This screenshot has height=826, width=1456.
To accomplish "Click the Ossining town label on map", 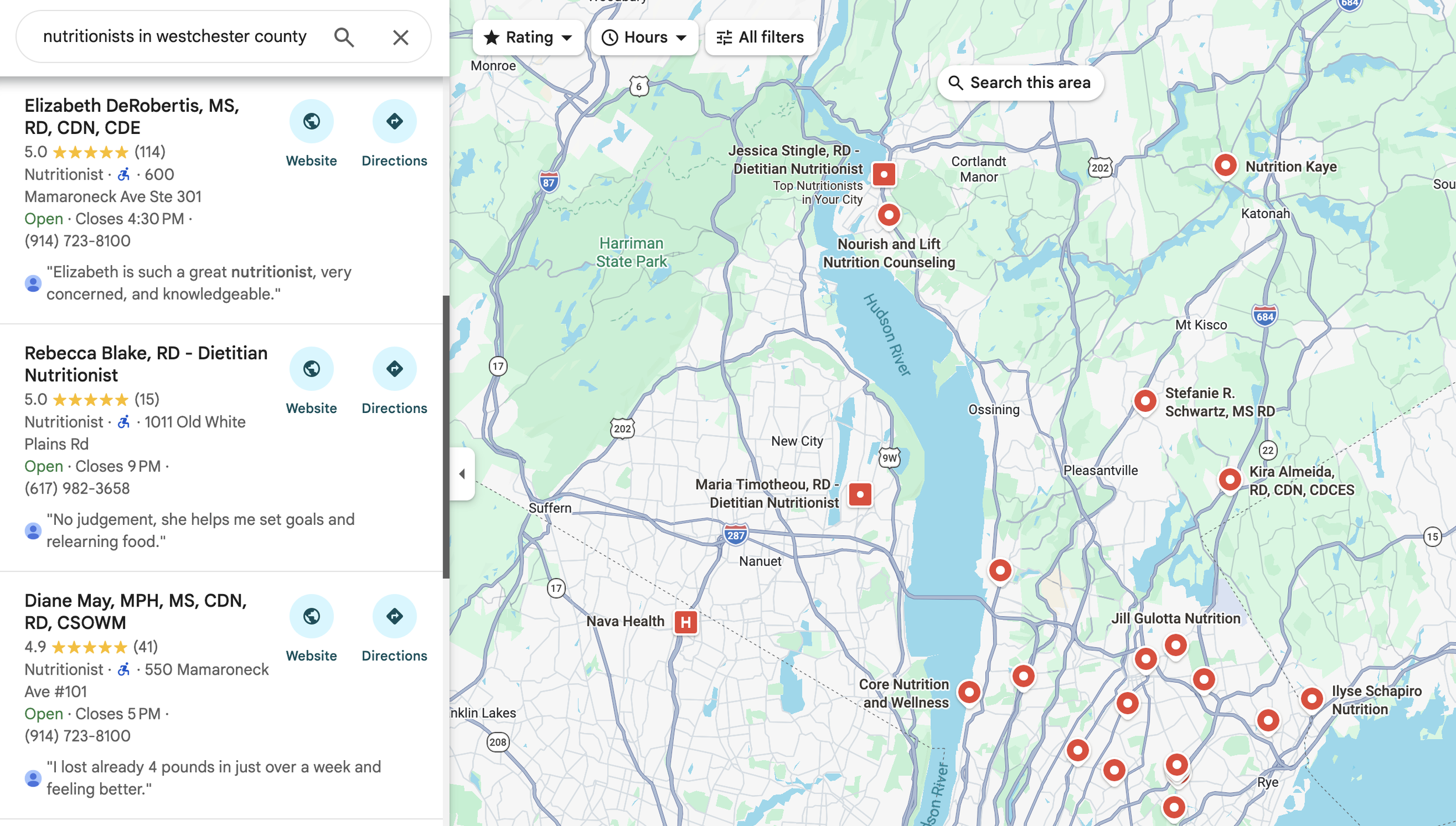I will click(x=994, y=410).
